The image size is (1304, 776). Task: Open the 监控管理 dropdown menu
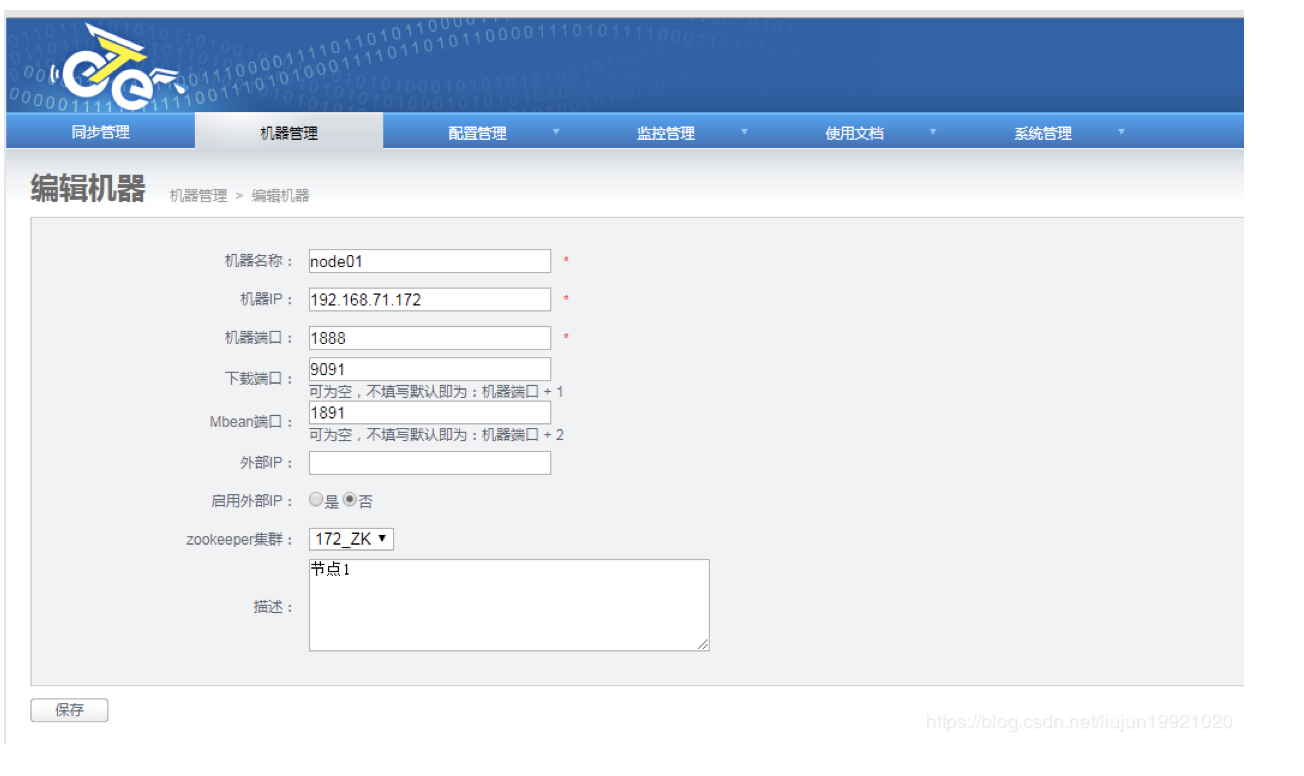click(x=665, y=131)
